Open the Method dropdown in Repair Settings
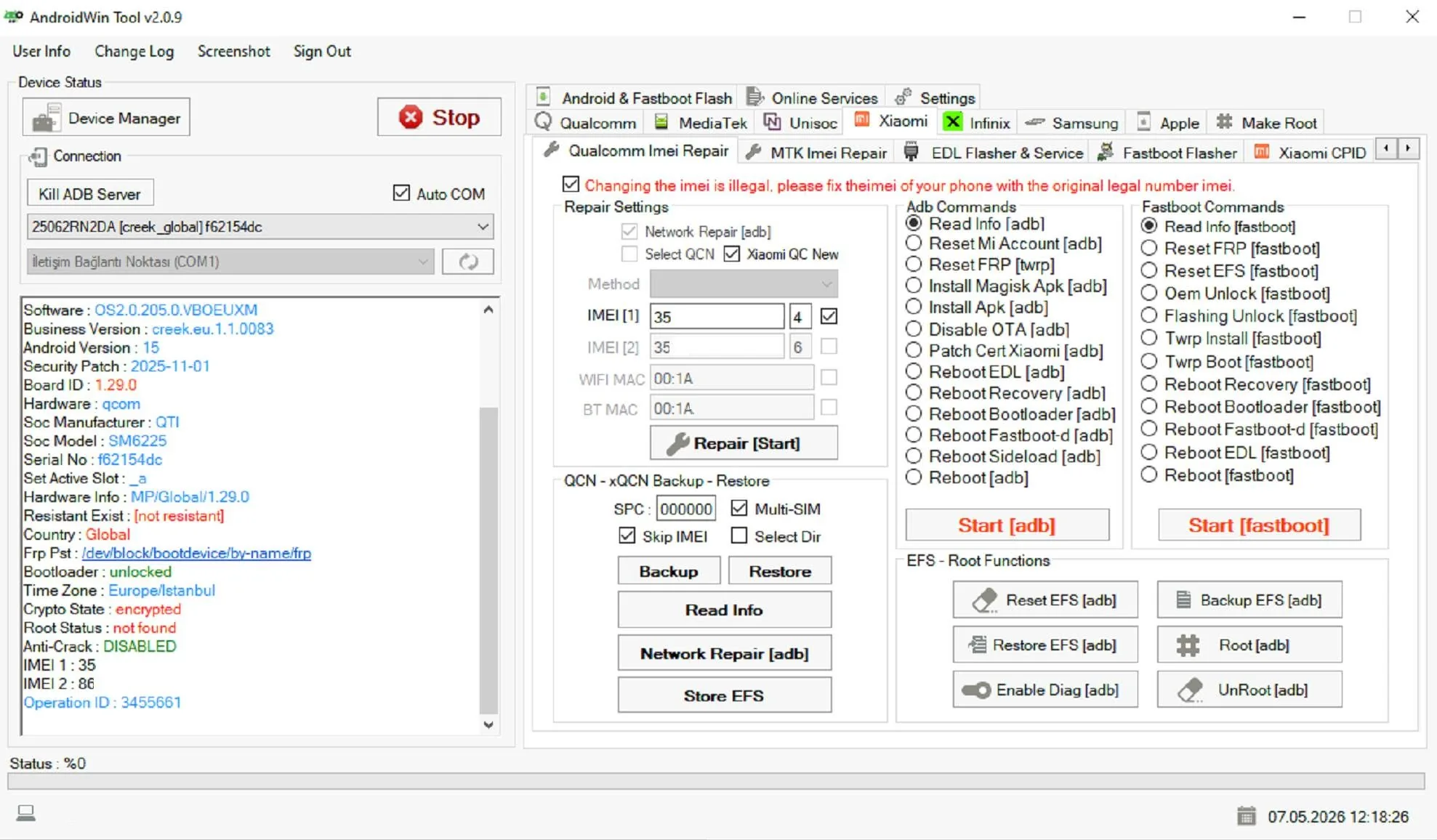Screen dimensions: 1437x840 click(744, 283)
